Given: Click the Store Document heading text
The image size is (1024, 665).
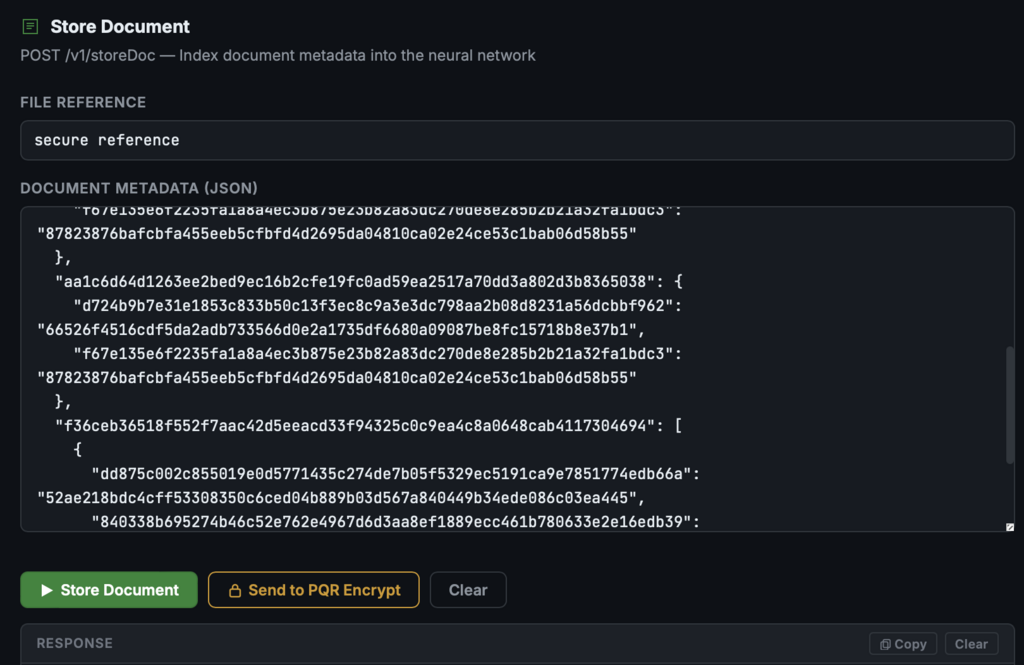Looking at the screenshot, I should pyautogui.click(x=120, y=27).
